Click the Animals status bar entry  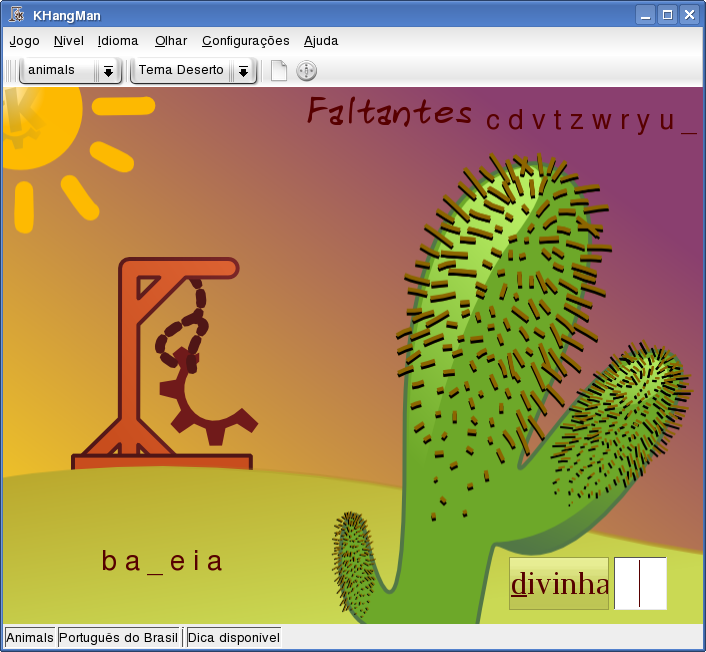30,638
